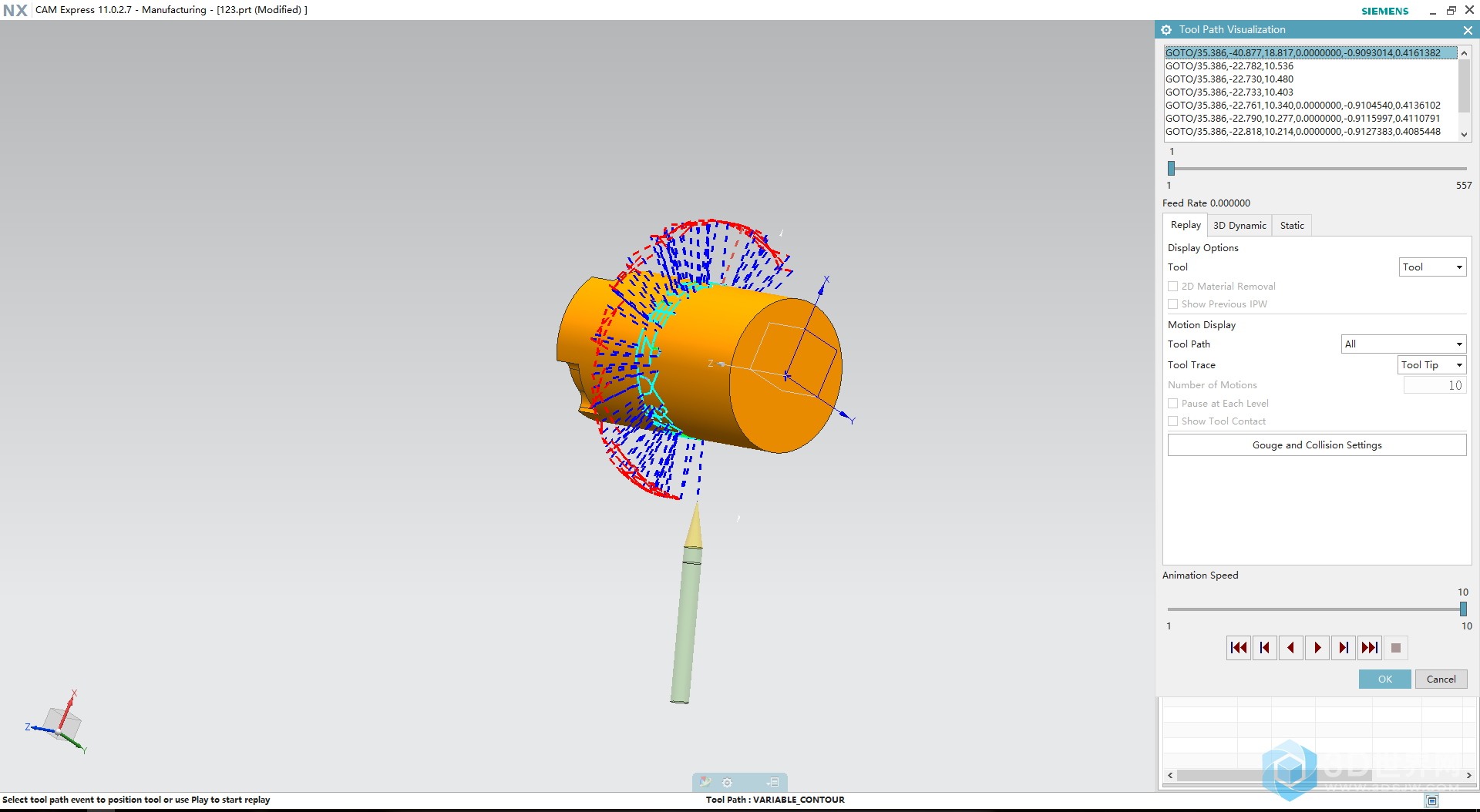Close the Tool Path Visualization dialog
The height and width of the screenshot is (812, 1480).
1468,30
